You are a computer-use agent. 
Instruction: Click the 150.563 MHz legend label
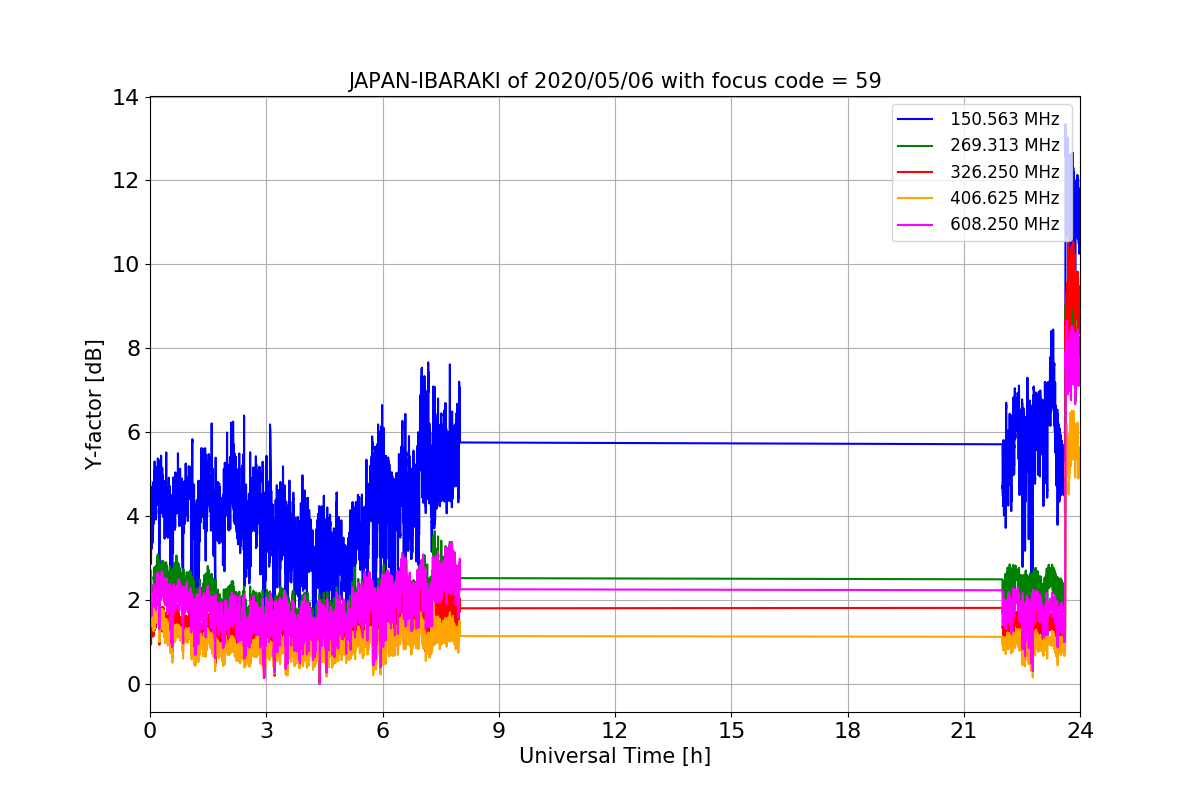1004,120
